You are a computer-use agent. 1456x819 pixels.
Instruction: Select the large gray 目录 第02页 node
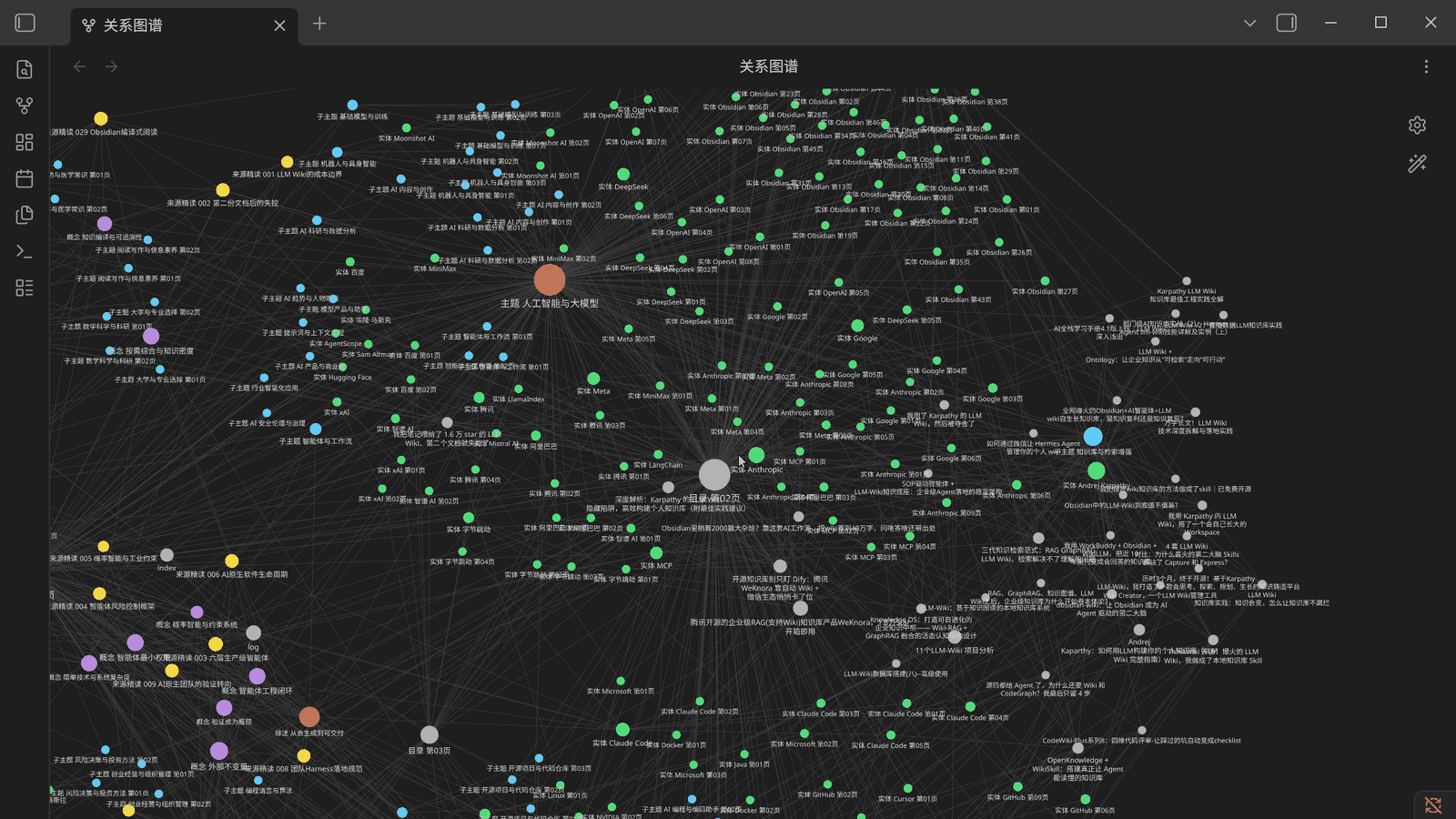(x=714, y=474)
